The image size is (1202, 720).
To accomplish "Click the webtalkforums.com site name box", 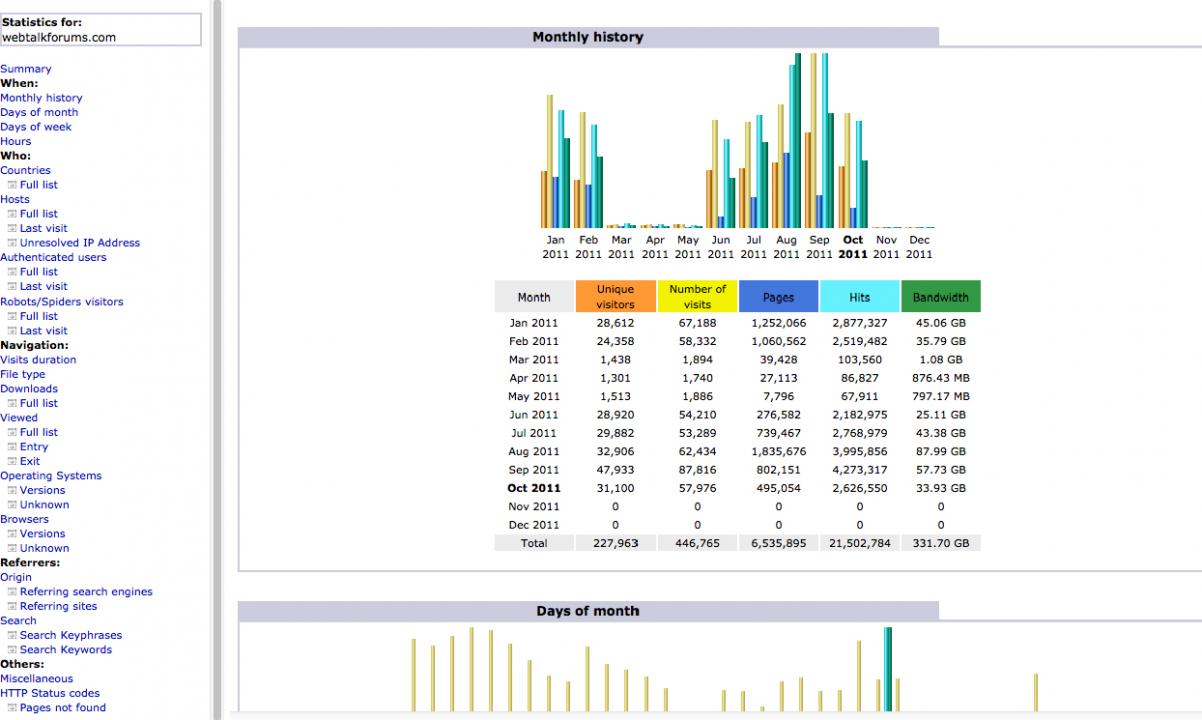I will pyautogui.click(x=100, y=30).
